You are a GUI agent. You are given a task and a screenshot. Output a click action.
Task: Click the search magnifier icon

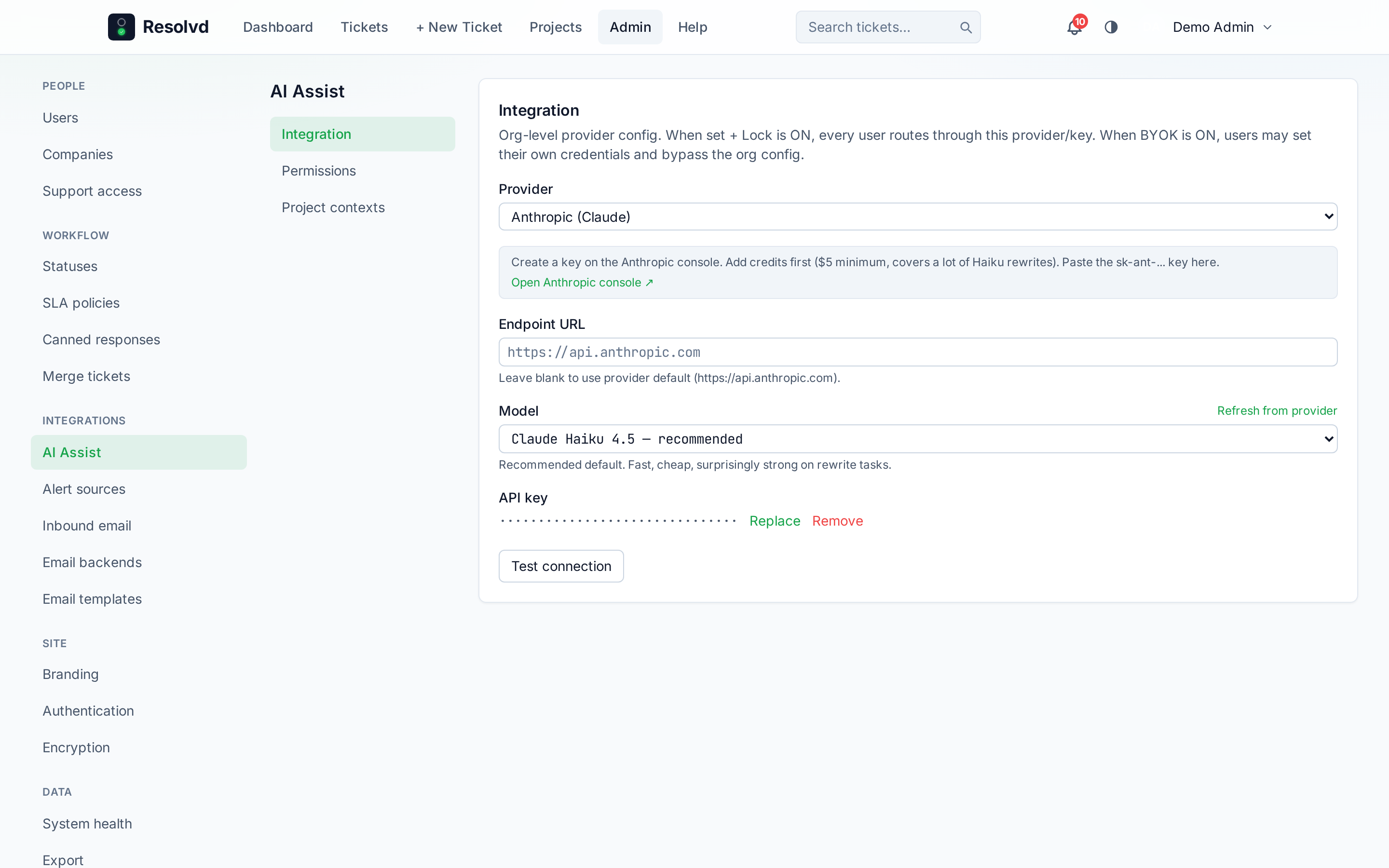point(966,27)
